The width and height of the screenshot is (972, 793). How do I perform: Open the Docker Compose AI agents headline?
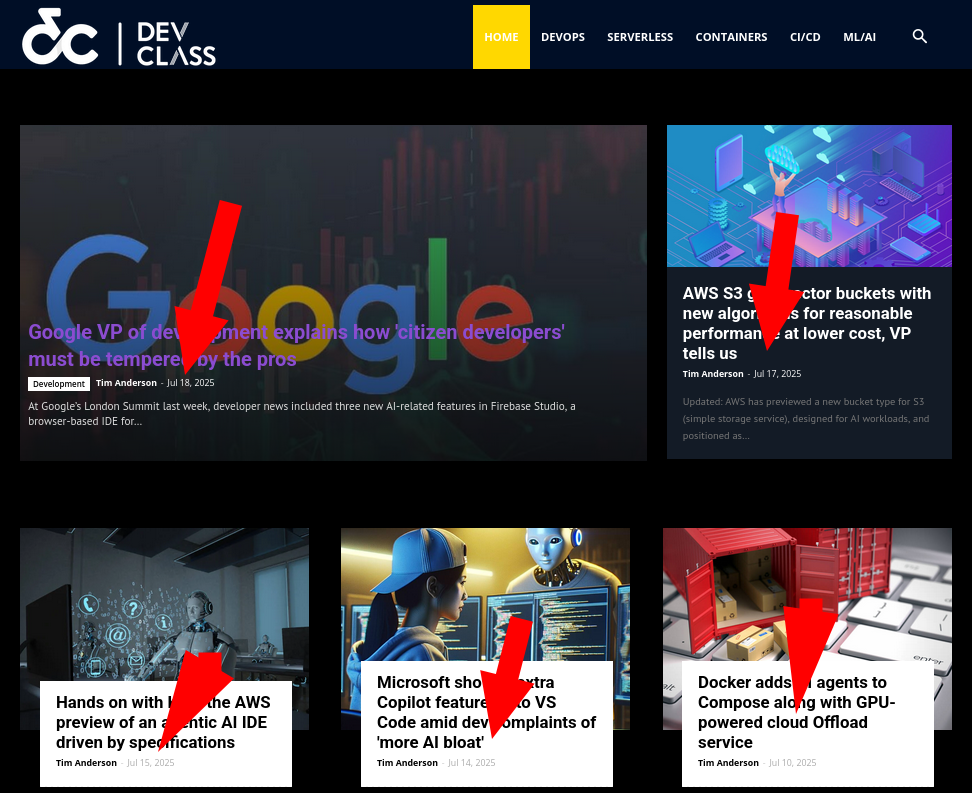pyautogui.click(x=796, y=712)
